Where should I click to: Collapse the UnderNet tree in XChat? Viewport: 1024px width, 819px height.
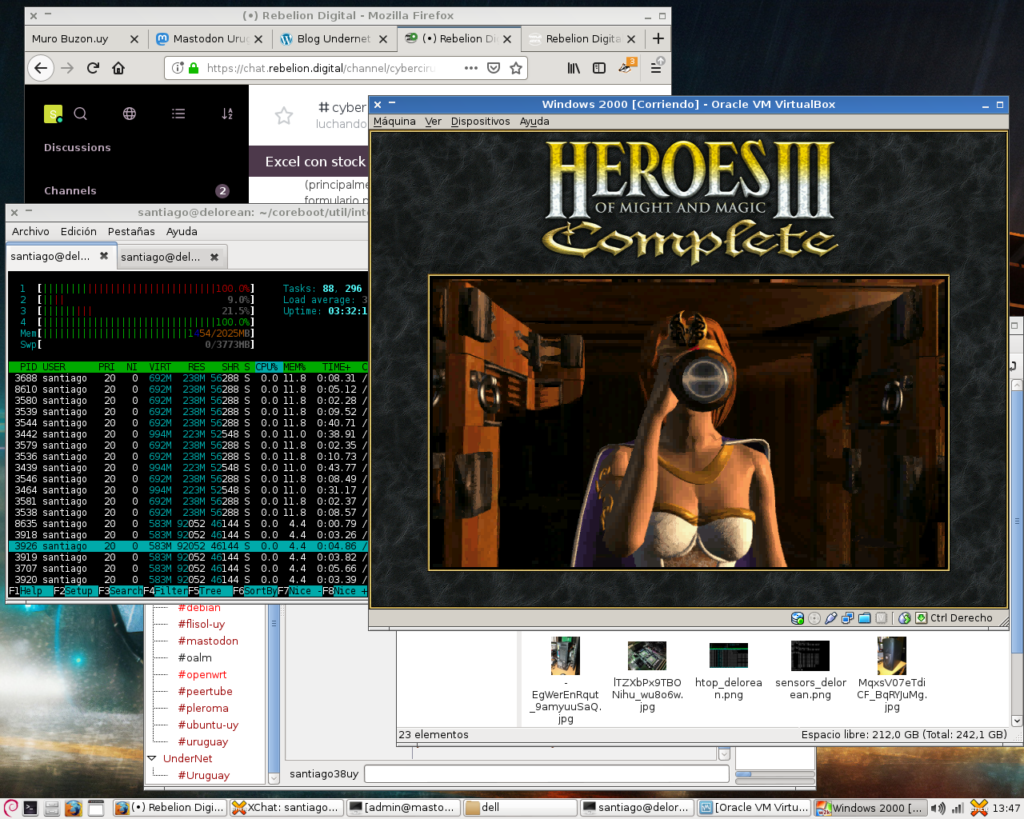click(152, 758)
